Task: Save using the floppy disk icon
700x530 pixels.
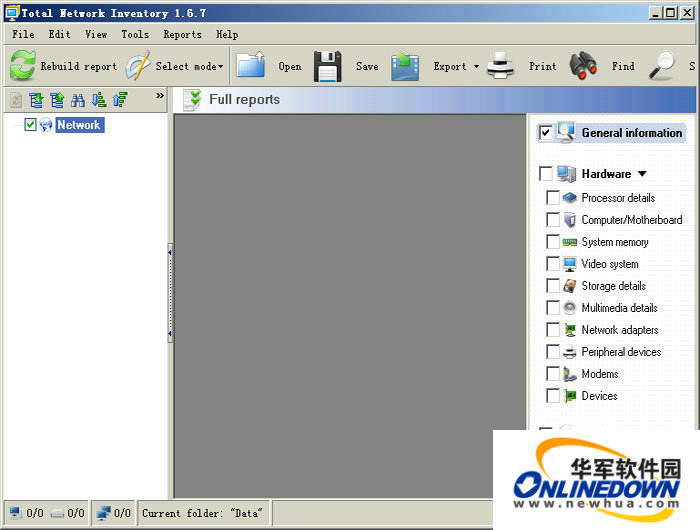Action: (328, 66)
